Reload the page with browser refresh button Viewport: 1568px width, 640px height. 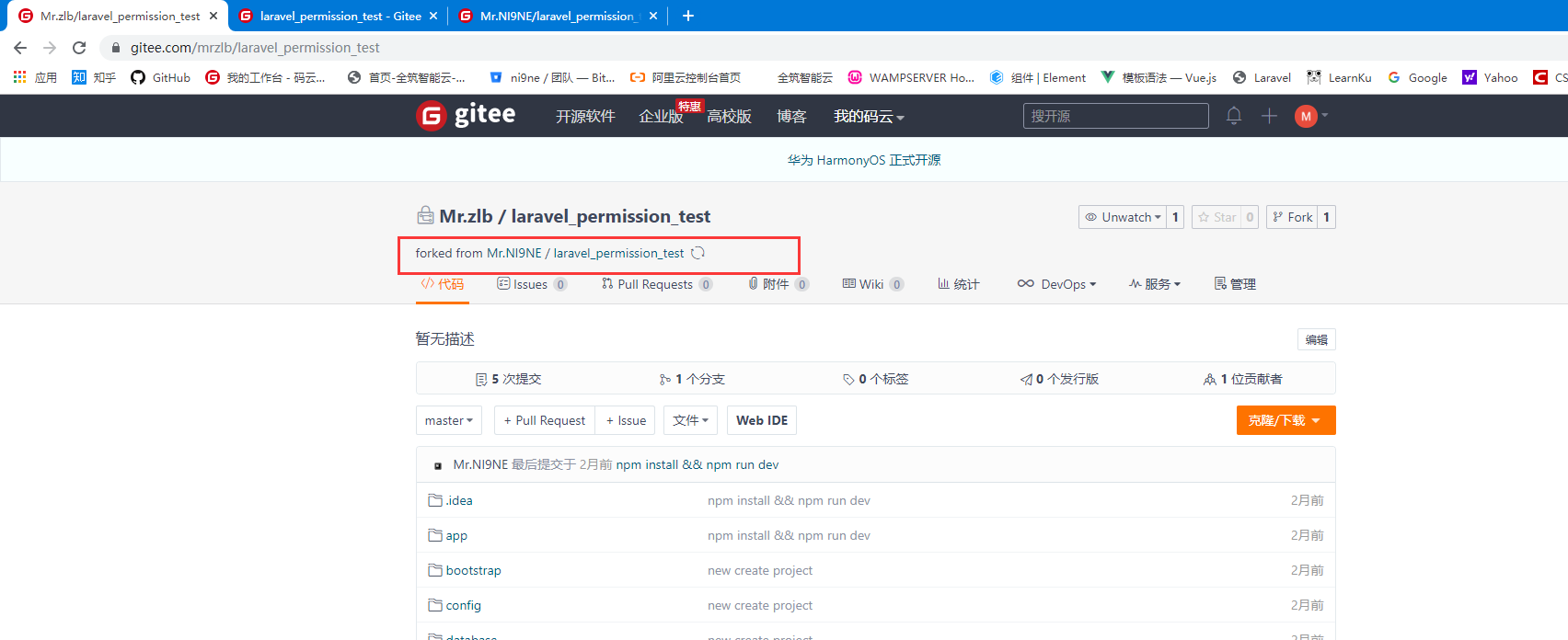(x=79, y=48)
